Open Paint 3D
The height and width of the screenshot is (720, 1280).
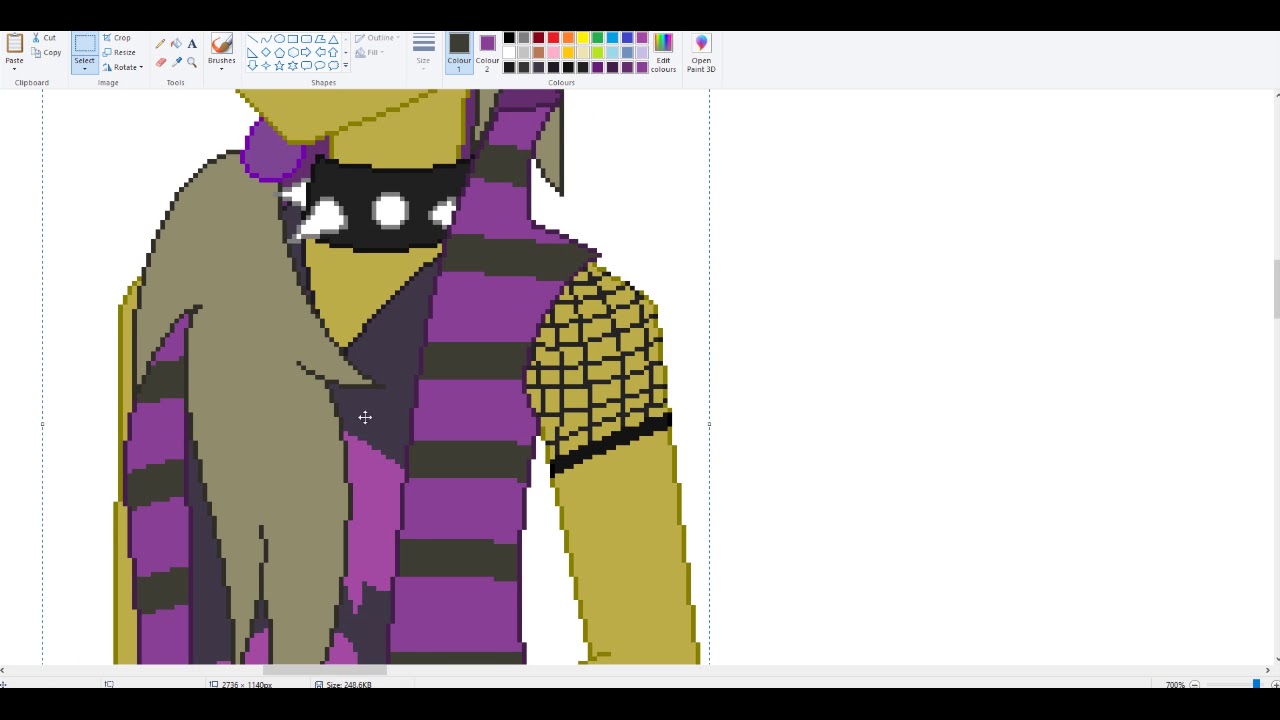tap(701, 51)
